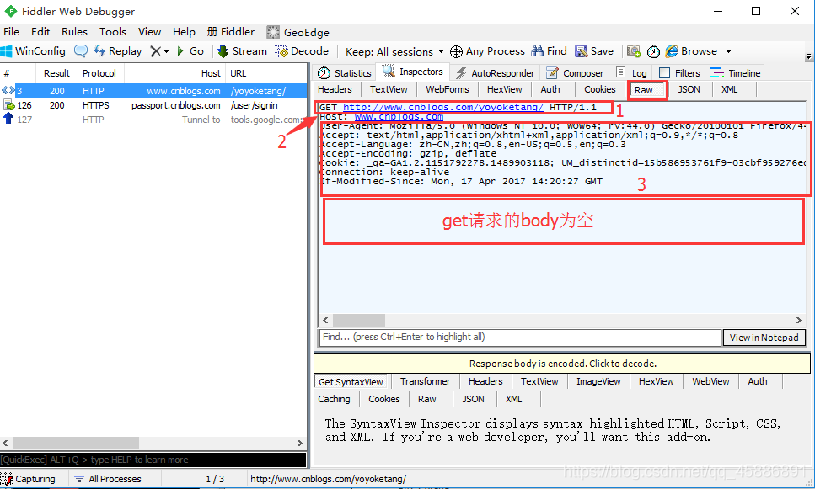
Task: Select the request JSON tab
Action: pos(689,89)
